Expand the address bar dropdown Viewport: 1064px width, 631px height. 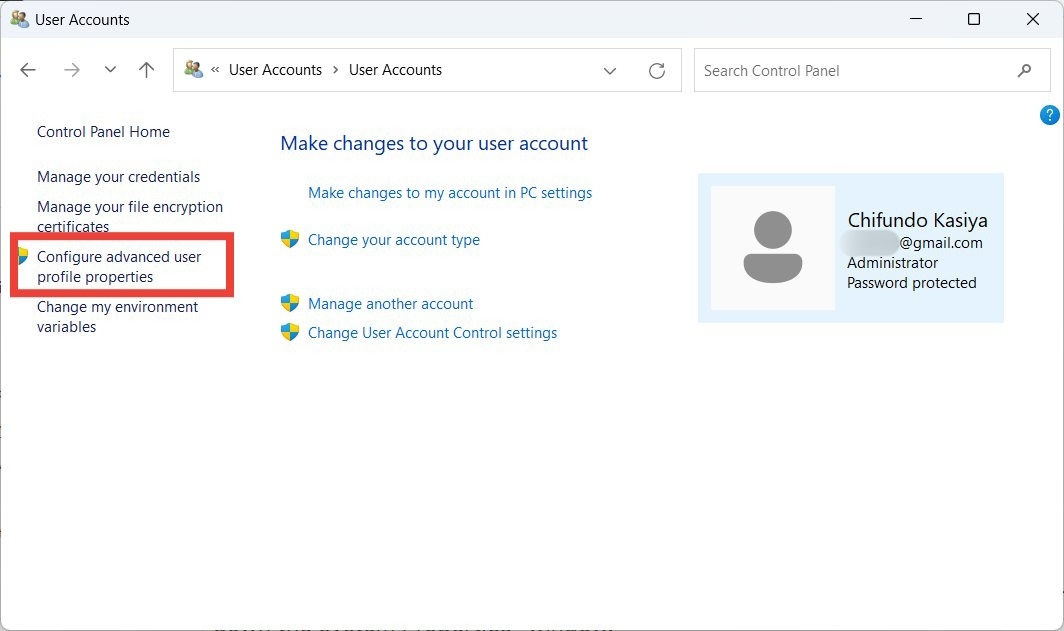click(610, 70)
